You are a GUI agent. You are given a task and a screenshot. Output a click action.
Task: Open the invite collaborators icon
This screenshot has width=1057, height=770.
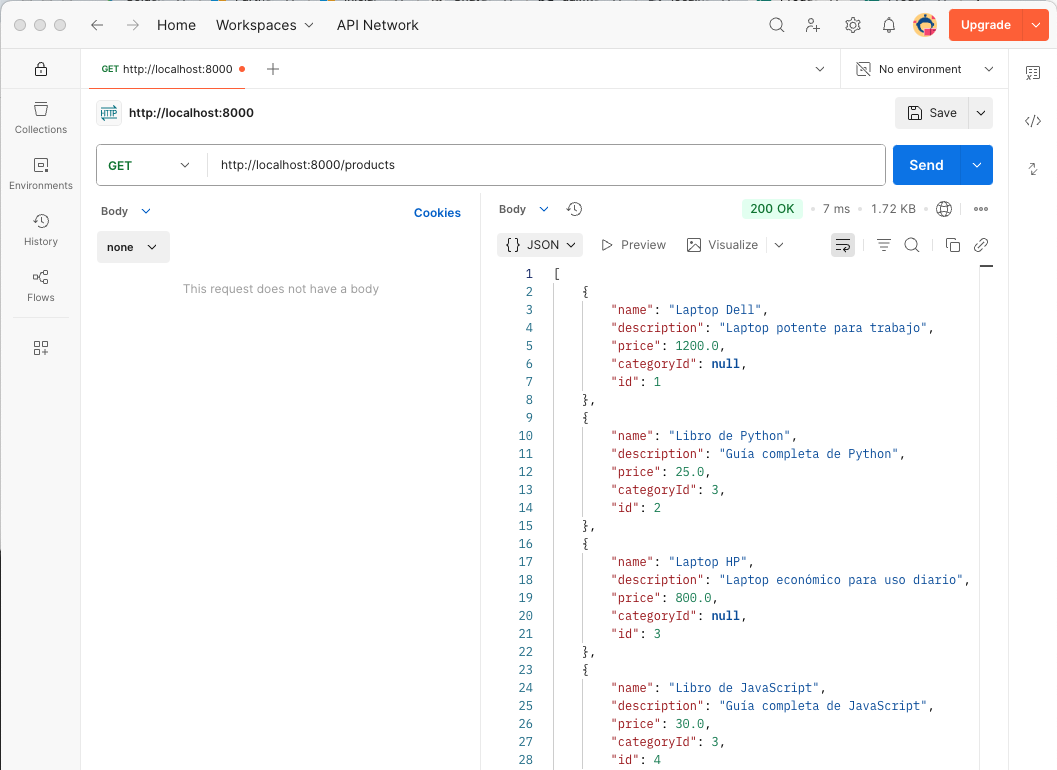point(813,25)
